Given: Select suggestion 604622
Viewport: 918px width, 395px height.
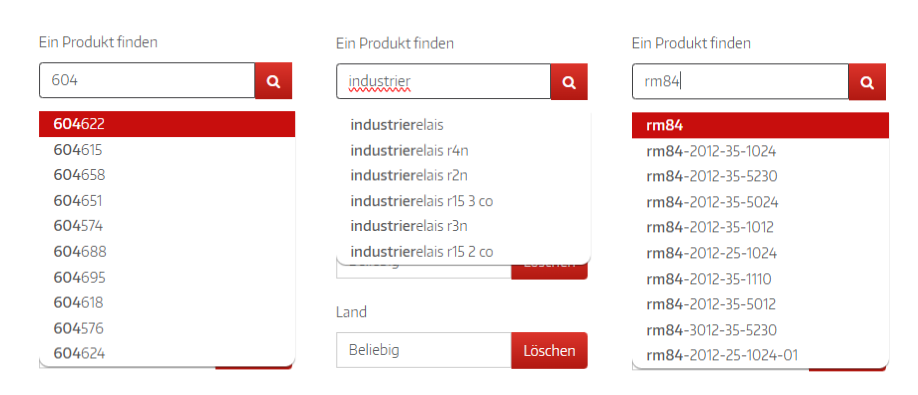Looking at the screenshot, I should point(167,124).
